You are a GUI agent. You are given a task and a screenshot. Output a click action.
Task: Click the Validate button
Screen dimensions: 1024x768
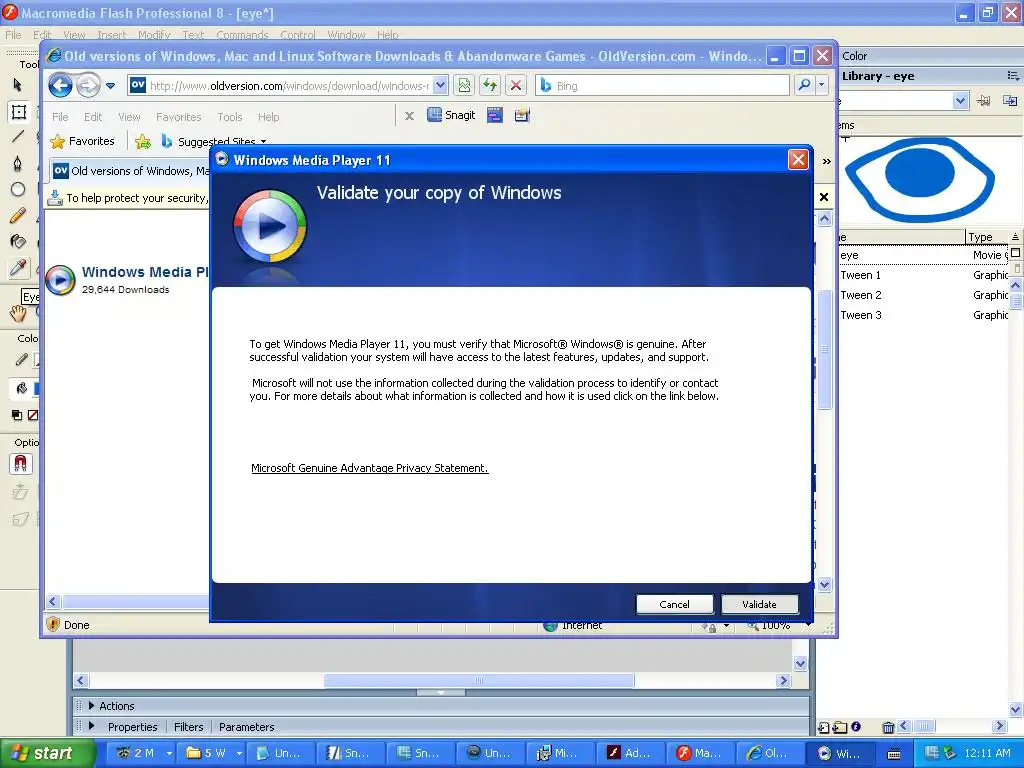coord(759,604)
